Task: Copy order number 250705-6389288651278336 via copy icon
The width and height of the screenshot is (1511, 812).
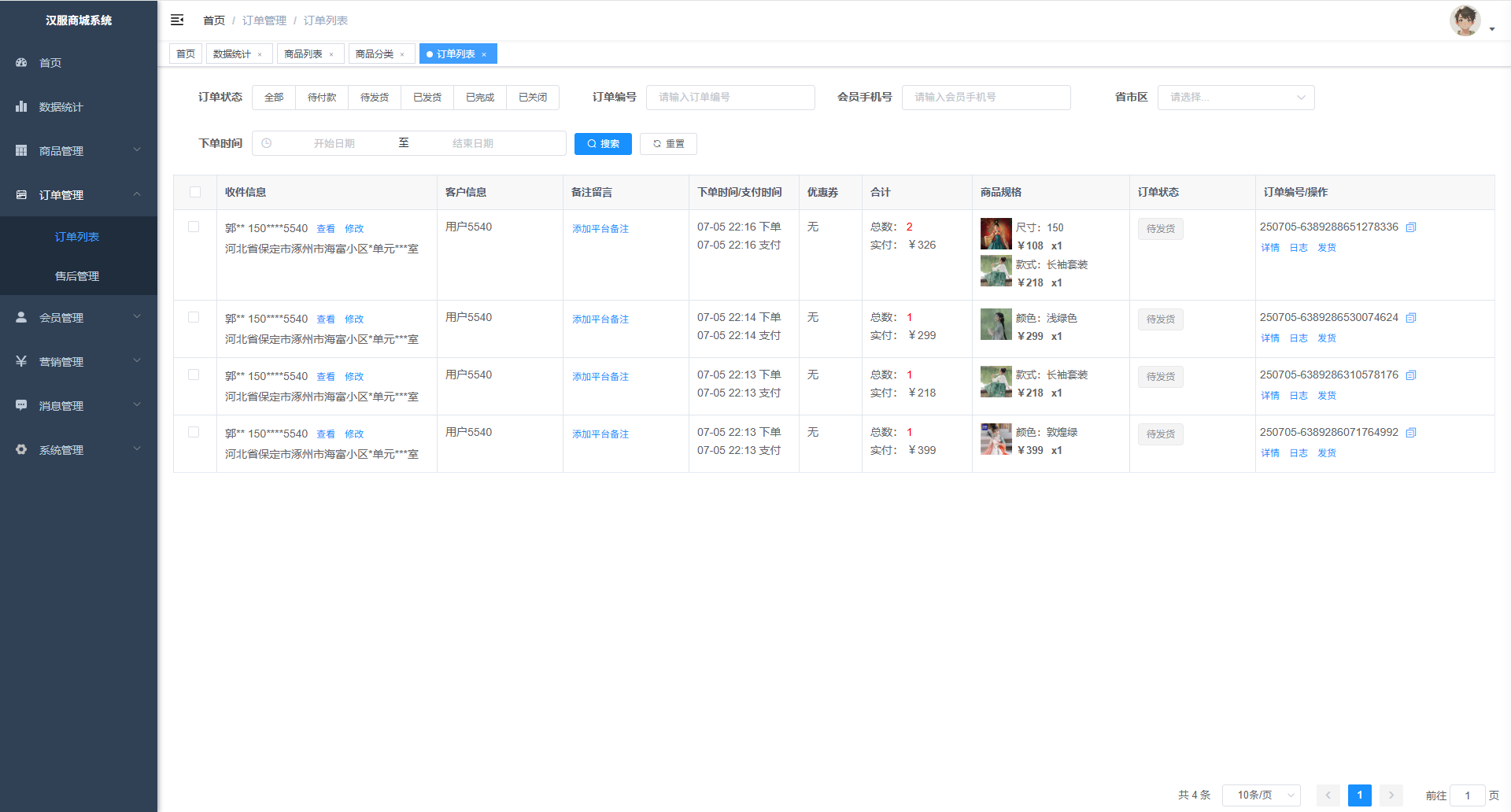Action: 1411,227
